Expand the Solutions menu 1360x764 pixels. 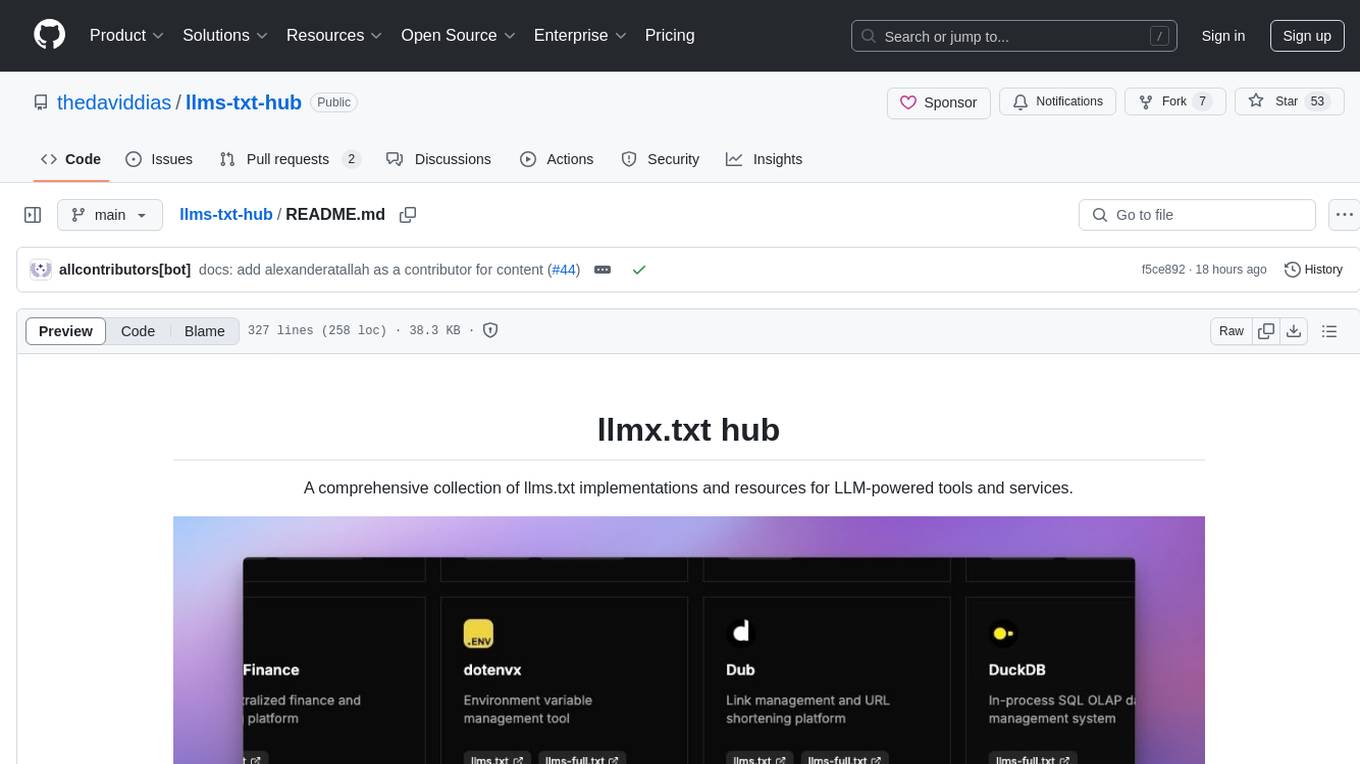pos(225,35)
